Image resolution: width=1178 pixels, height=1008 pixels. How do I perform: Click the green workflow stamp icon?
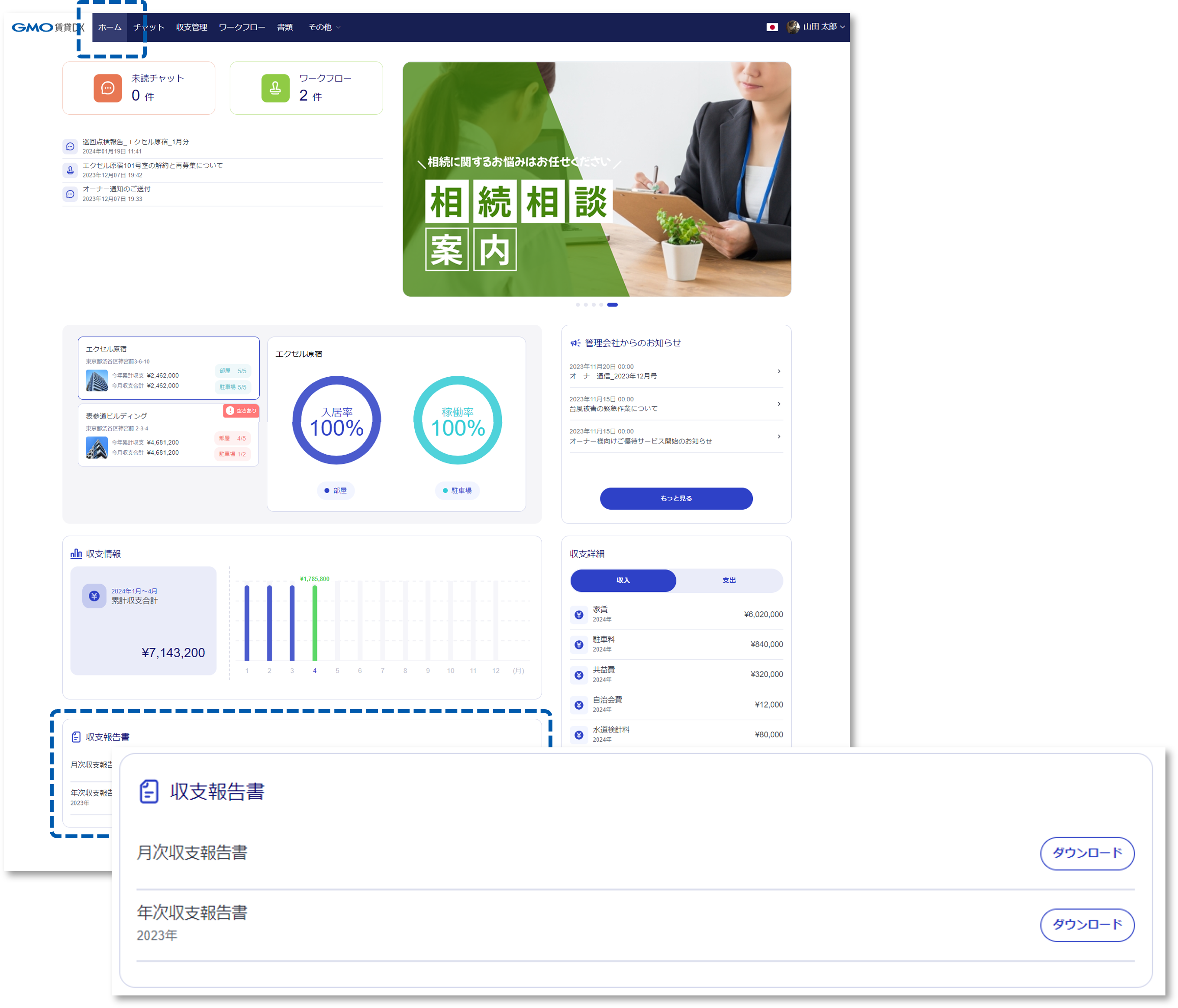(275, 88)
